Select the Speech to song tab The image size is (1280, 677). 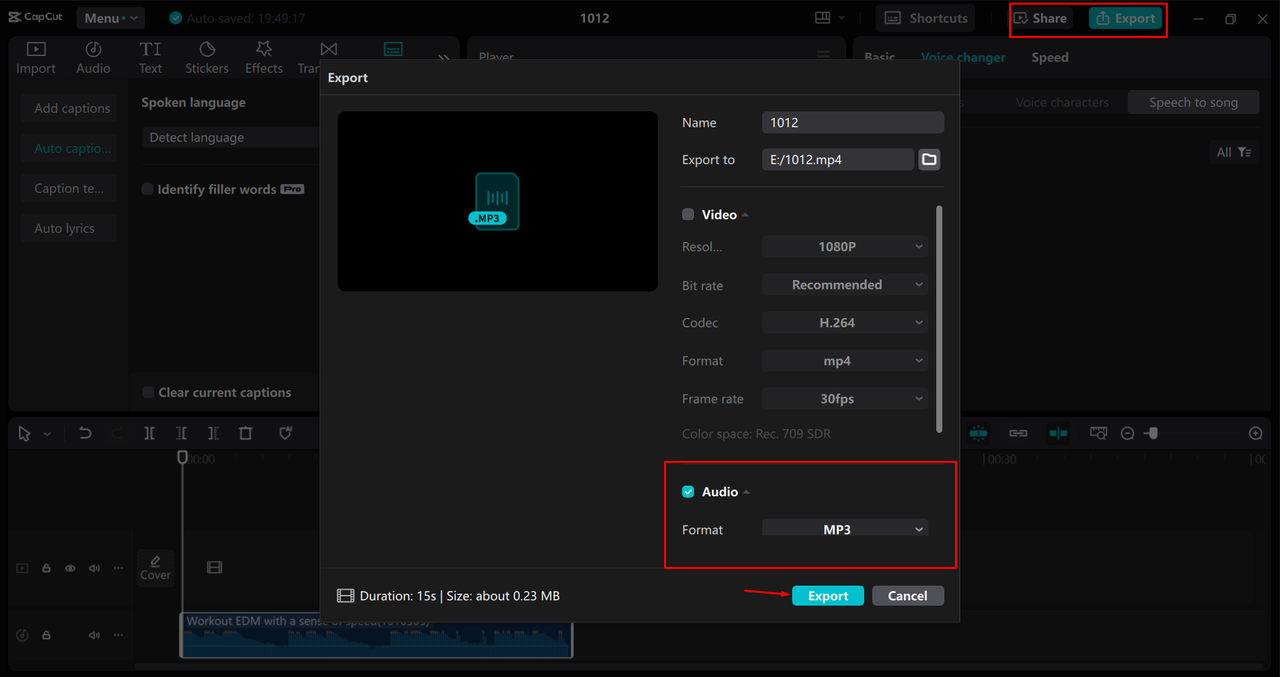point(1193,102)
